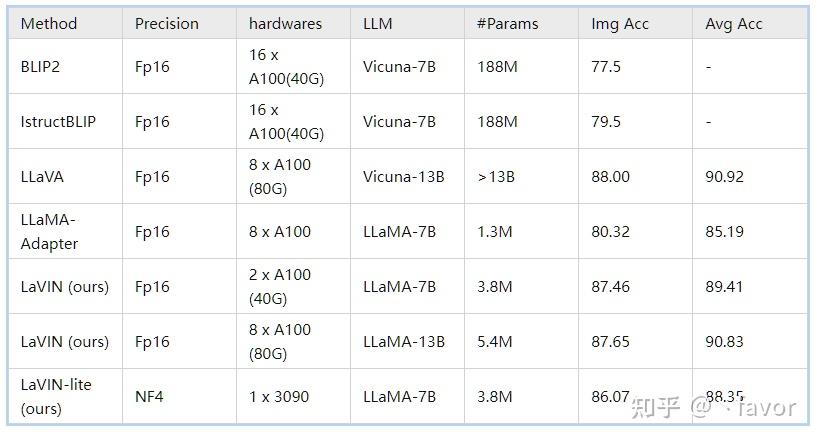Click the Avg Acc column header

coord(734,24)
